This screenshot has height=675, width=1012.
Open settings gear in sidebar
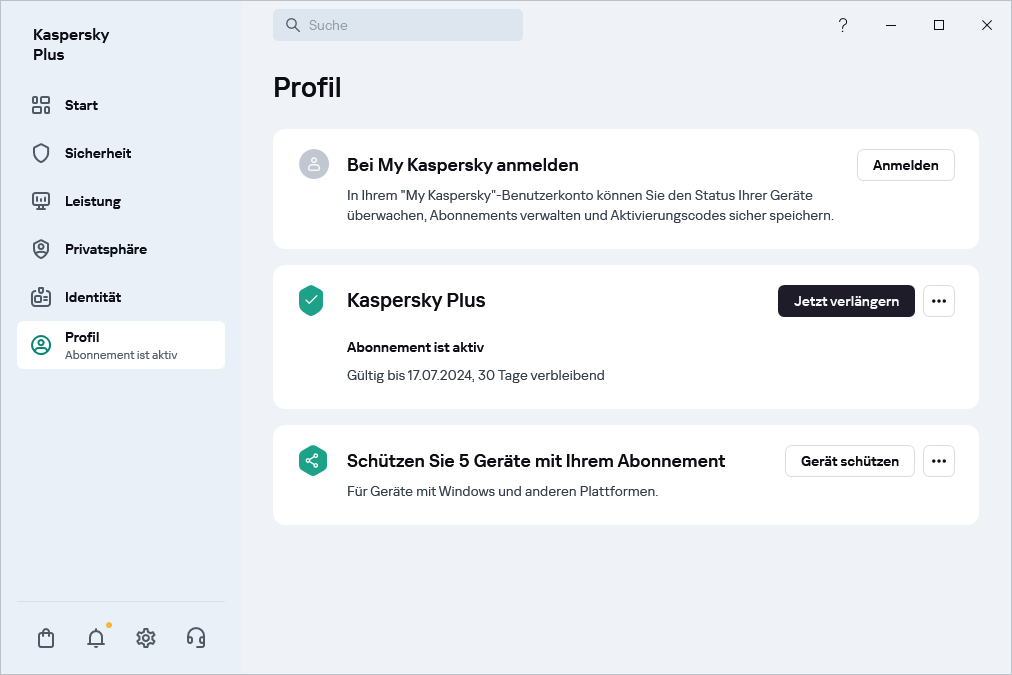(146, 638)
